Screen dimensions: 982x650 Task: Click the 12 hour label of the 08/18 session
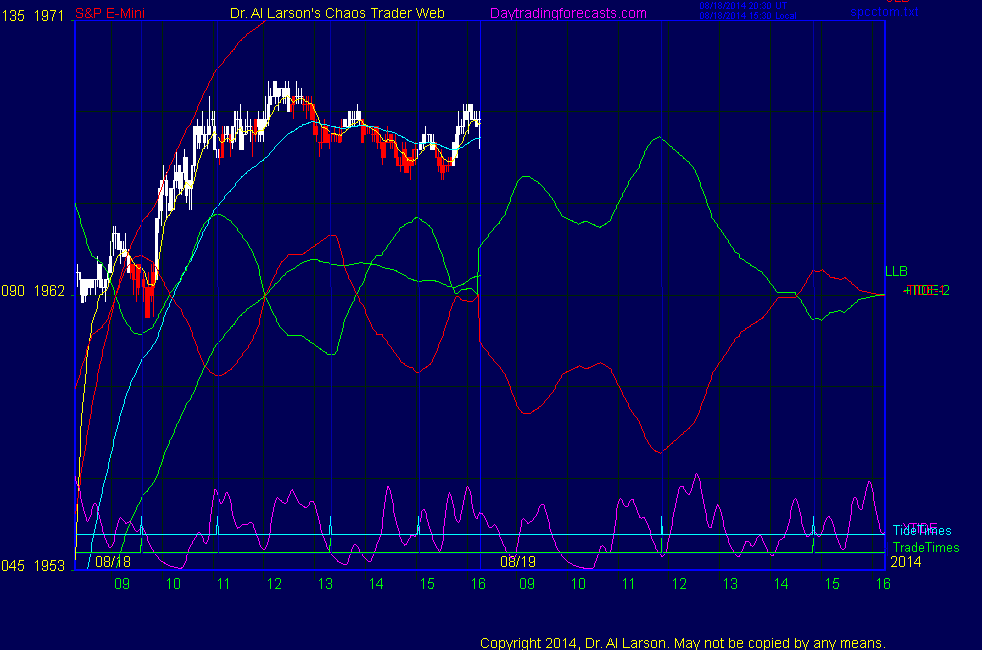coord(274,584)
